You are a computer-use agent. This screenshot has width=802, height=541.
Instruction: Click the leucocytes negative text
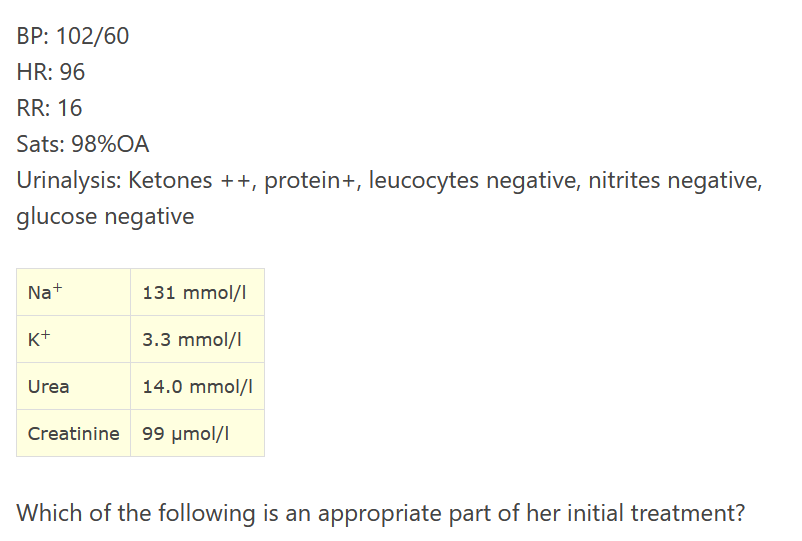point(475,181)
